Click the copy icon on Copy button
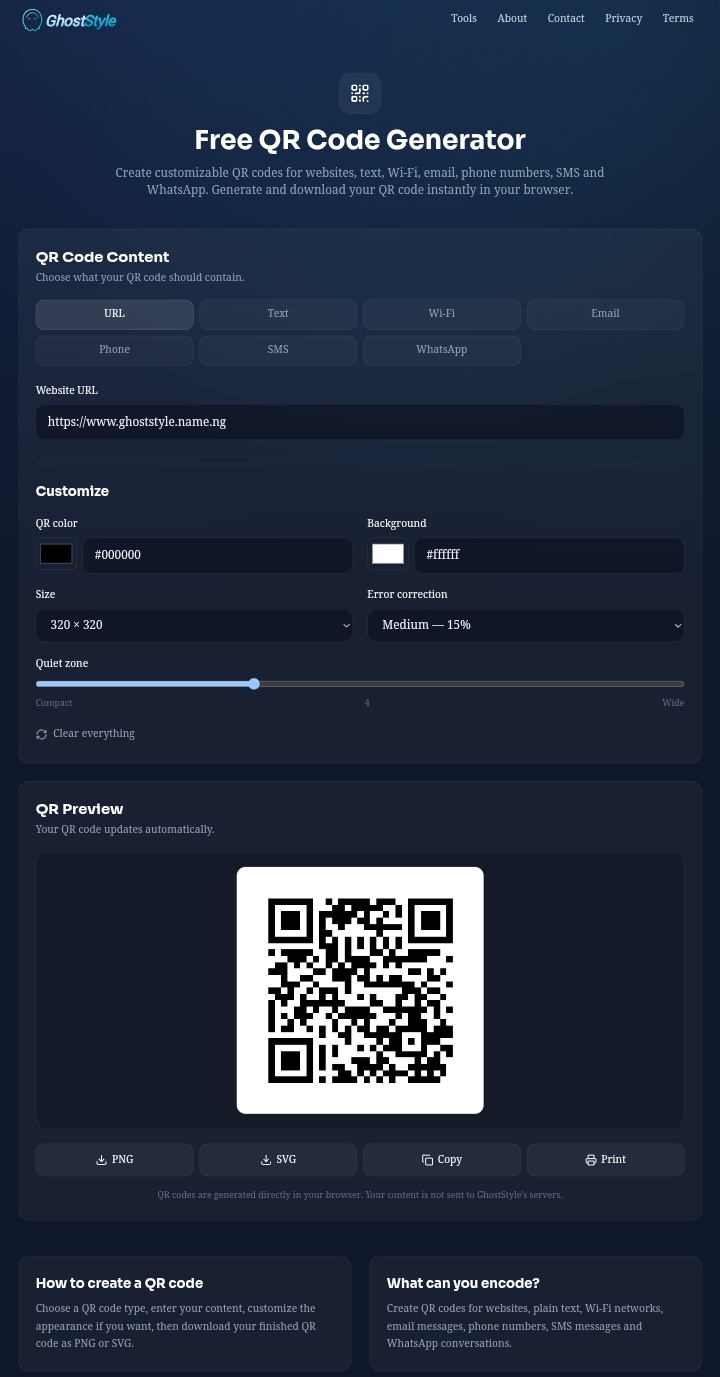The height and width of the screenshot is (1377, 720). [x=428, y=1160]
